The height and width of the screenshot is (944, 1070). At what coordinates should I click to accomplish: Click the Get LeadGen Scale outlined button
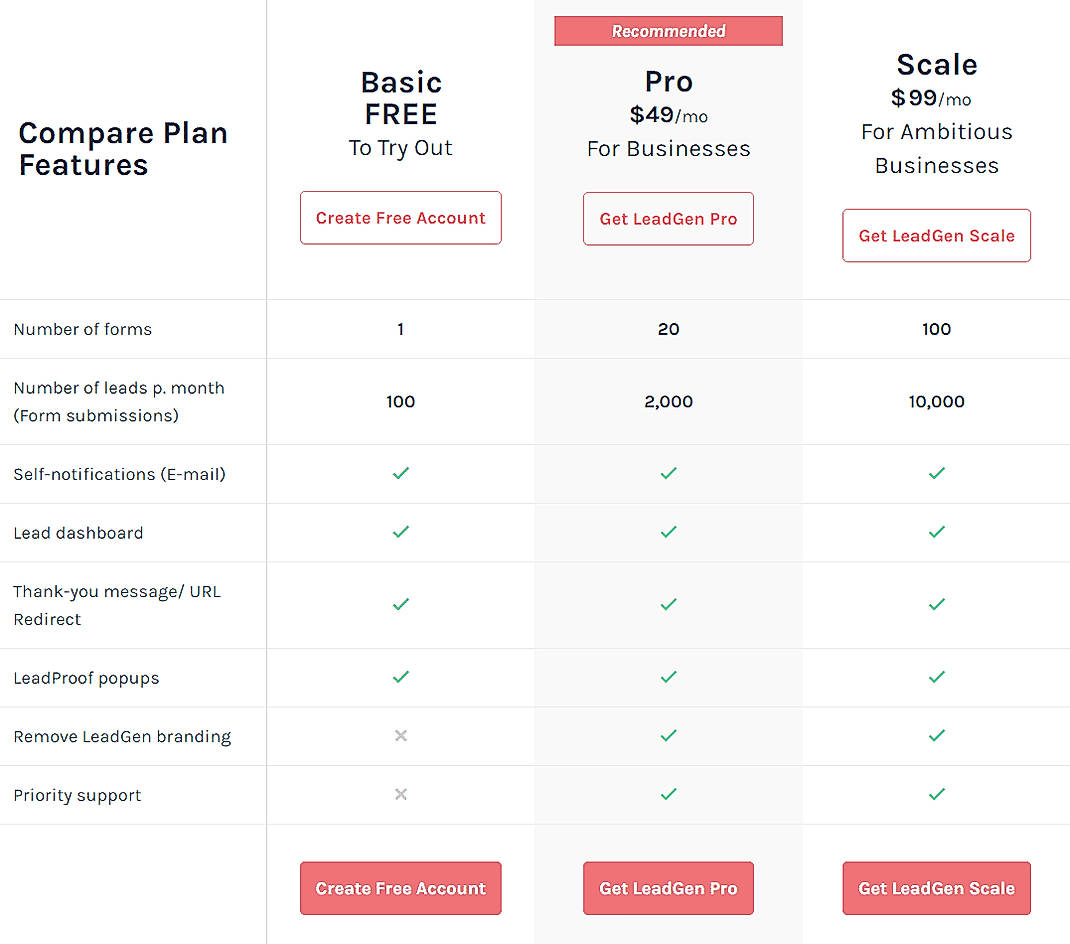click(x=936, y=235)
